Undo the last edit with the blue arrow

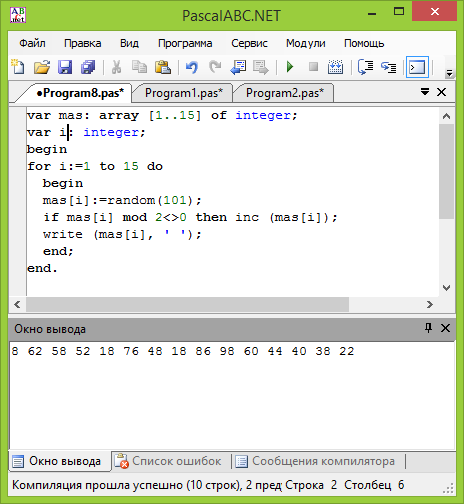click(192, 67)
